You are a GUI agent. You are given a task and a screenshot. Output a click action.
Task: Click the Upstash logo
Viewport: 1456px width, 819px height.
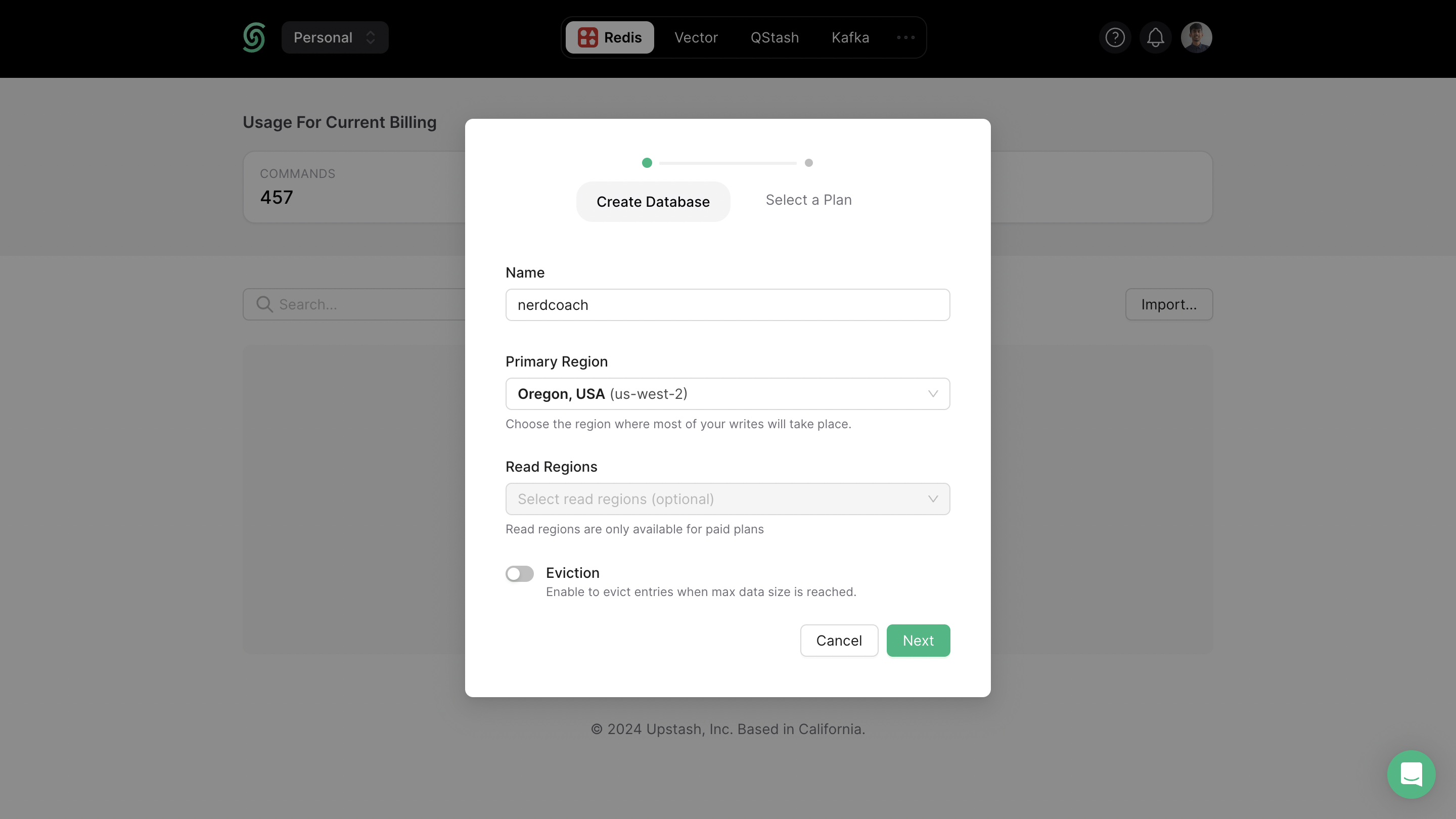[253, 37]
